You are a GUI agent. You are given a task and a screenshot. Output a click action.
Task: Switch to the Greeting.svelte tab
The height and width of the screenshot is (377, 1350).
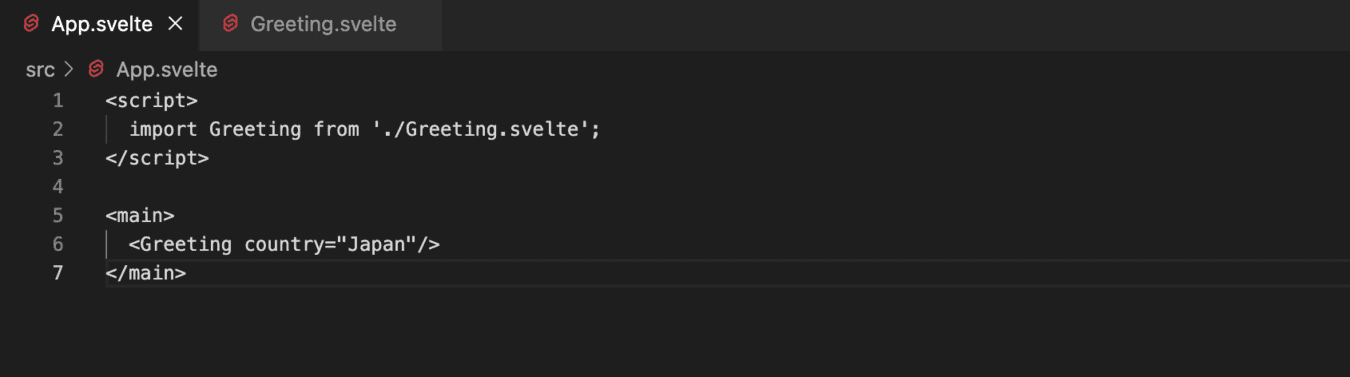(321, 24)
